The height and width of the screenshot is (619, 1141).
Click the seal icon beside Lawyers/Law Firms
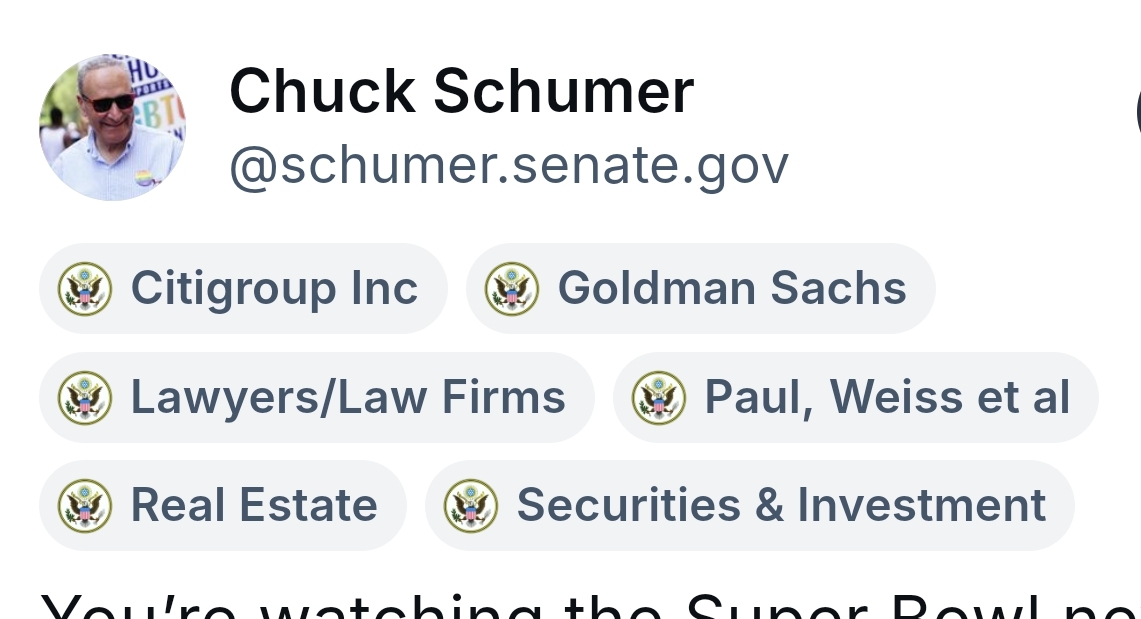(x=85, y=398)
